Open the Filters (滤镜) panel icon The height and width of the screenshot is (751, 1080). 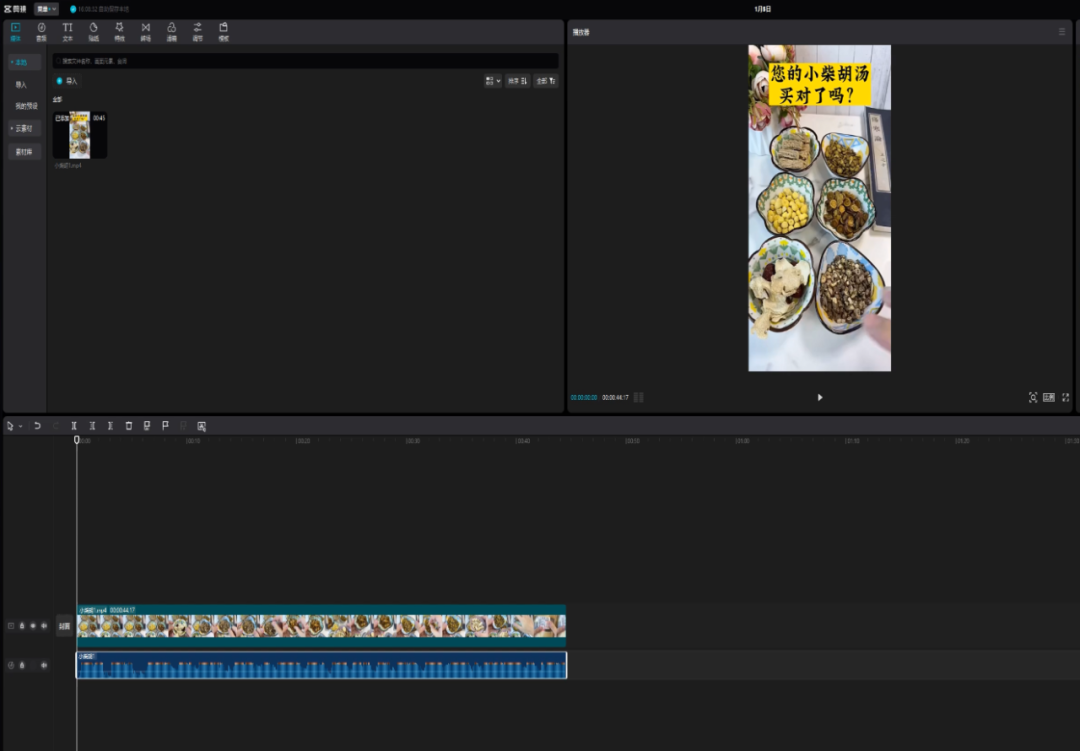tap(171, 31)
